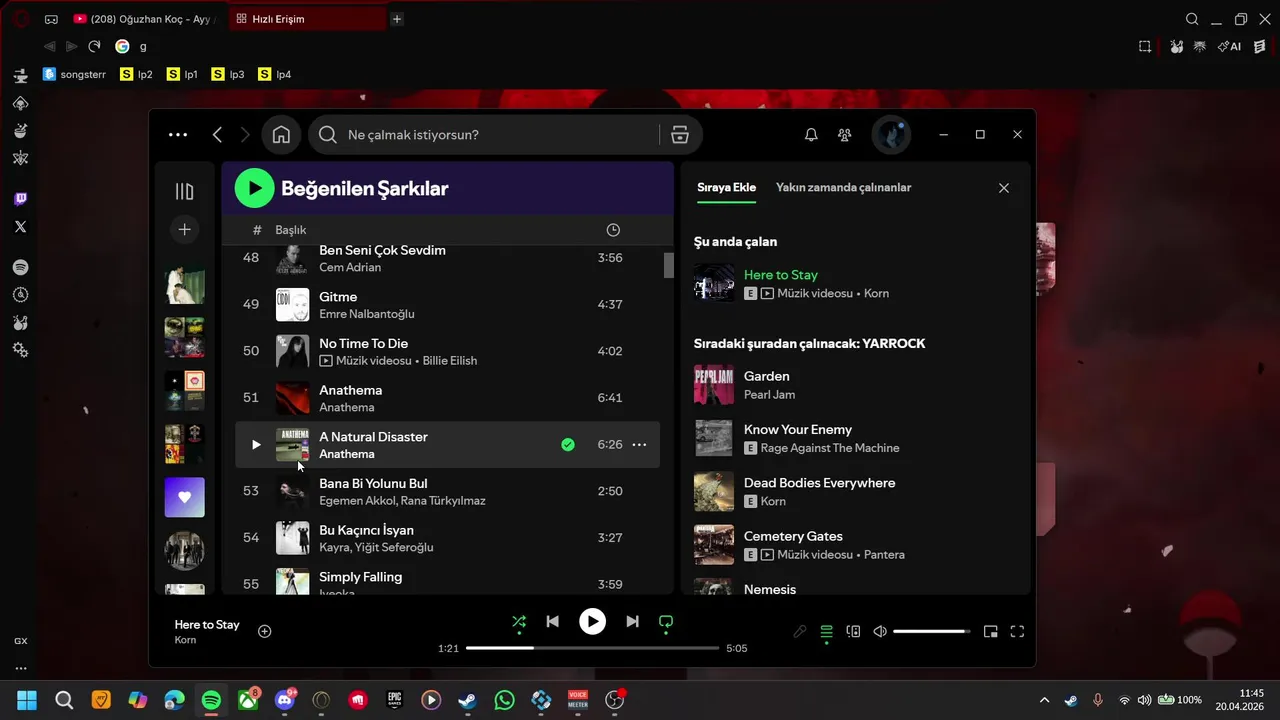Expand Your Library sidebar icon
Screen dimensions: 1280x720
tap(184, 191)
